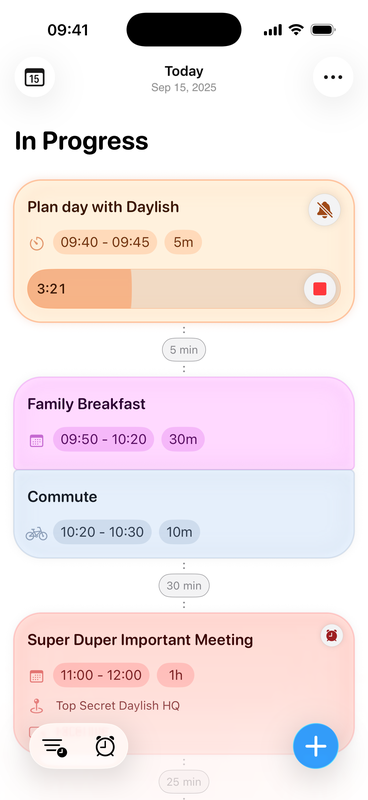368x800 pixels.
Task: Toggle the red alarm icon on Important Meeting
Action: click(x=332, y=635)
